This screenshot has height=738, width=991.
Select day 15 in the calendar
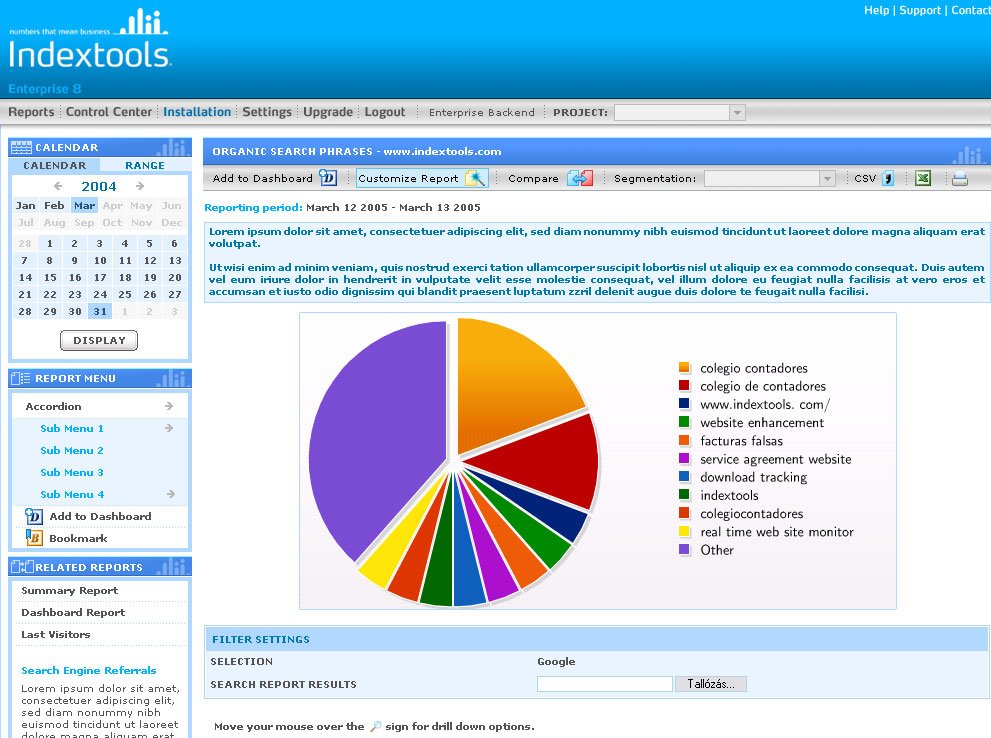[50, 277]
